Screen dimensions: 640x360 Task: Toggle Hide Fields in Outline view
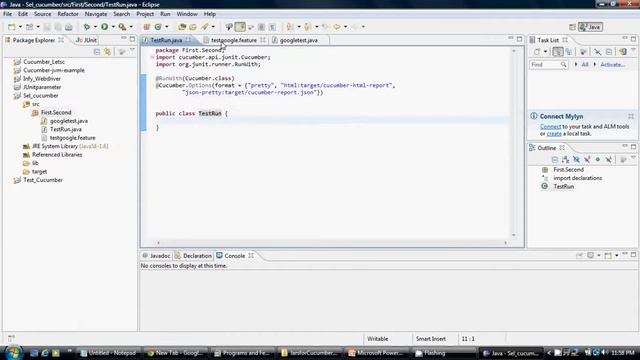(x=576, y=160)
